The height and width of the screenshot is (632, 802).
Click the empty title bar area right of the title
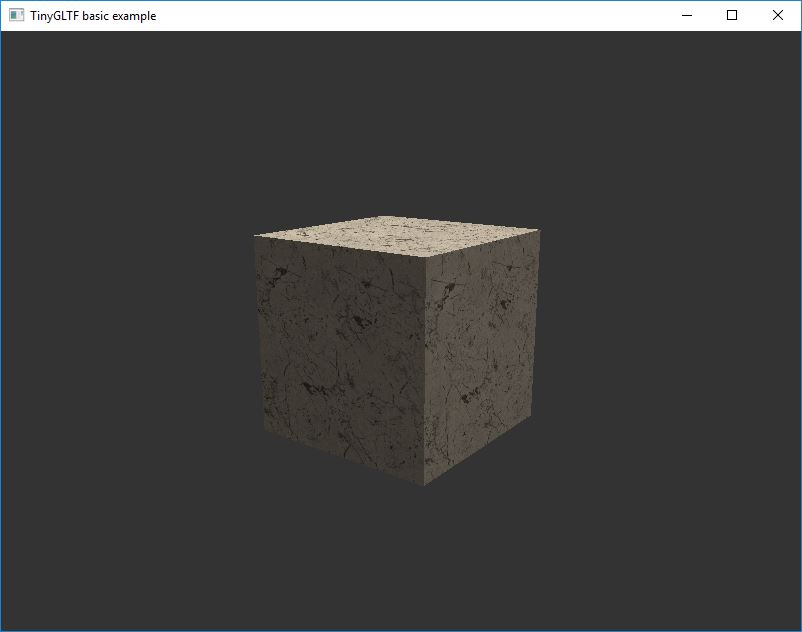(400, 15)
